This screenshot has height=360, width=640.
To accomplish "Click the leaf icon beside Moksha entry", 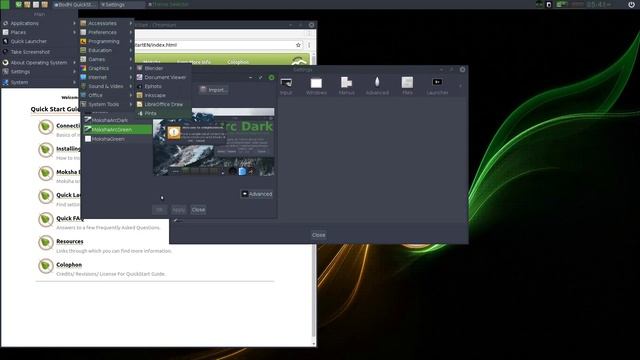I will (46, 173).
